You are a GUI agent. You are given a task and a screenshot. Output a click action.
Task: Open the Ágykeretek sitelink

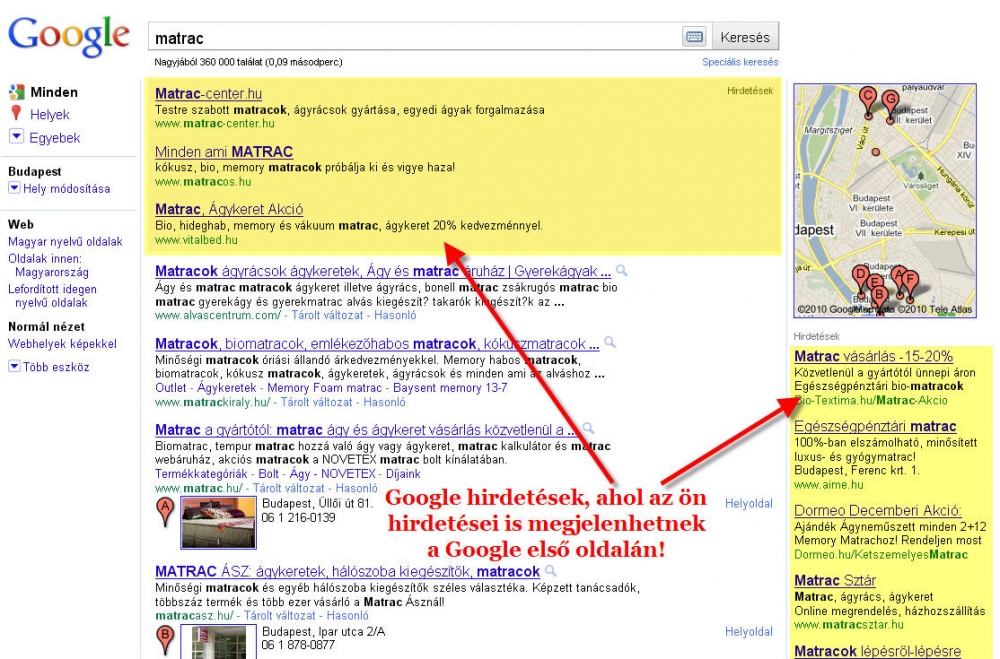(226, 388)
